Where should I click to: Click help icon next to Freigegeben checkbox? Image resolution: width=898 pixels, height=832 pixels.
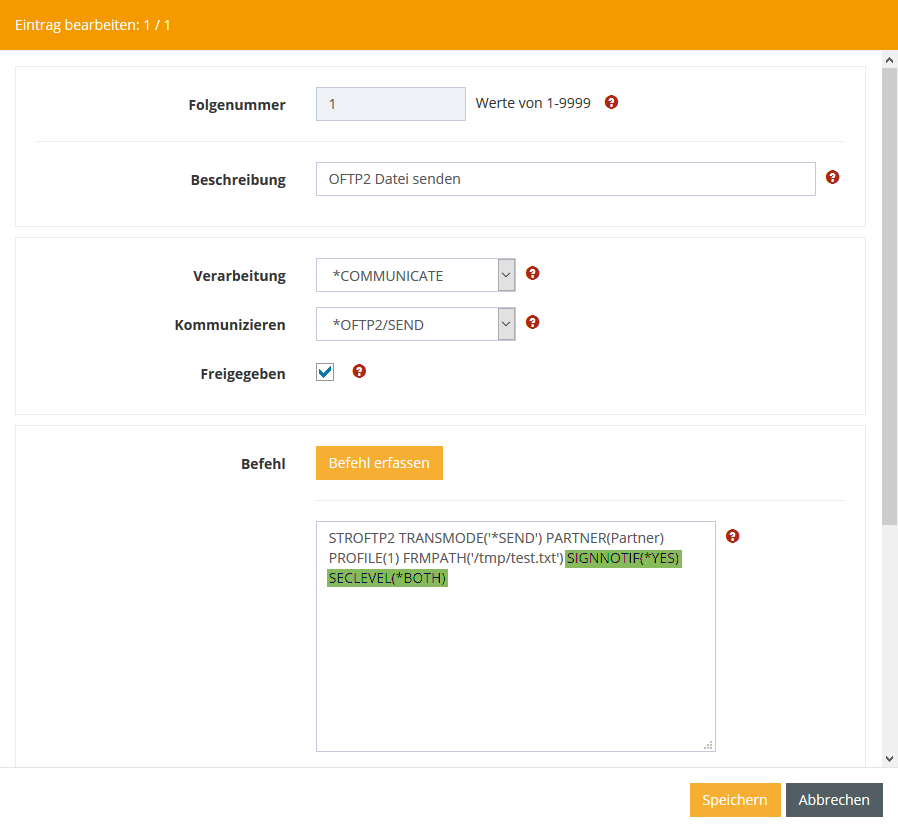tap(359, 371)
